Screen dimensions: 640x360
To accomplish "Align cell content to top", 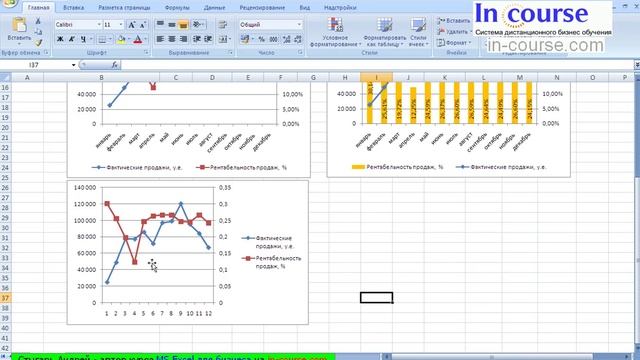I will click(160, 25).
